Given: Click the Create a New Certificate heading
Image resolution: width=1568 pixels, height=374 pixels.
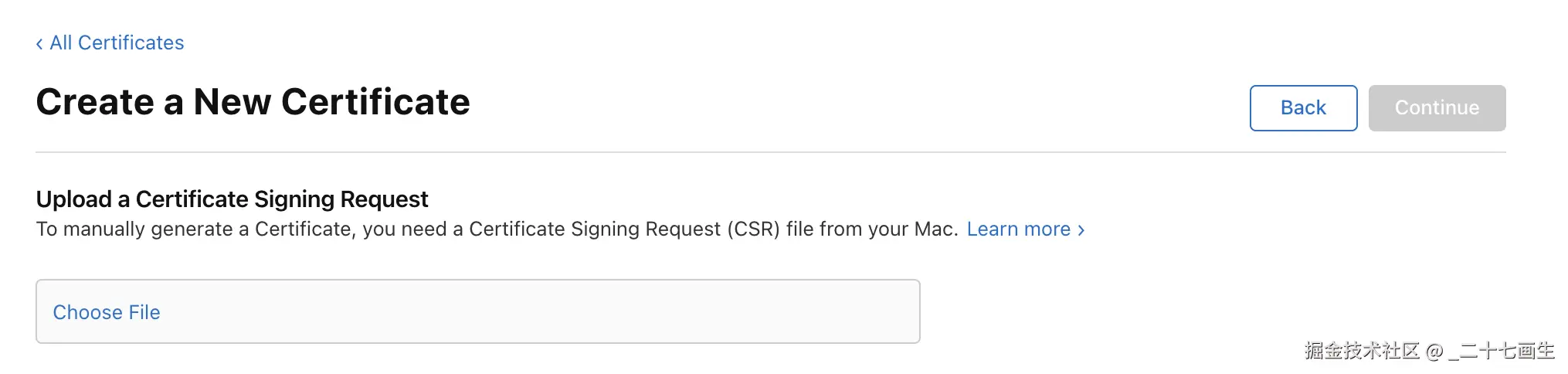Looking at the screenshot, I should tap(253, 102).
